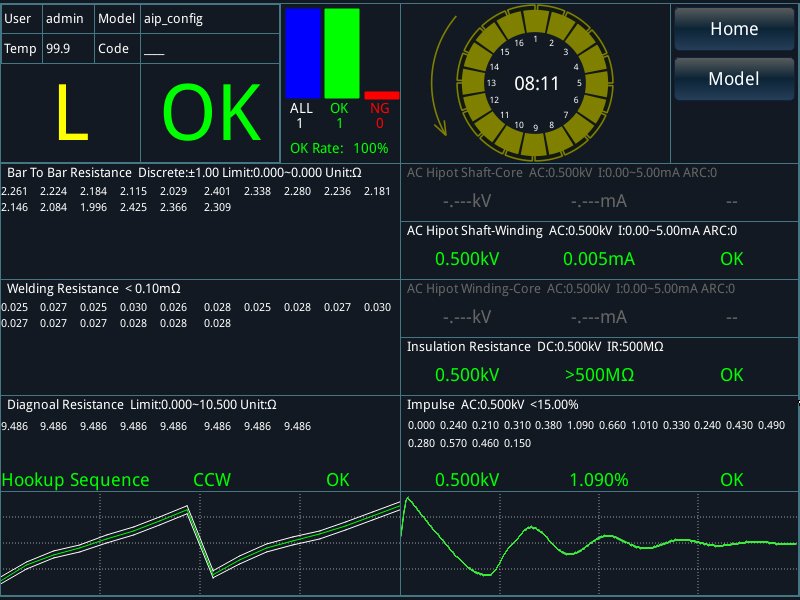Click the >500MΩ insulation reading
The width and height of the screenshot is (800, 600).
tap(599, 375)
